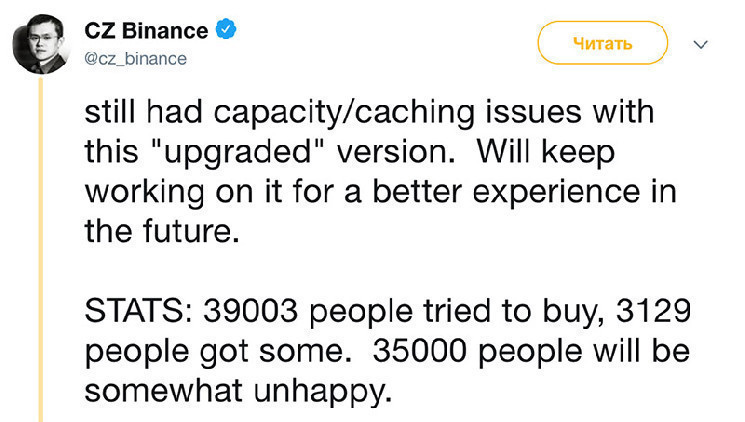Click the words 'Will keep' in the tweet

point(546,153)
